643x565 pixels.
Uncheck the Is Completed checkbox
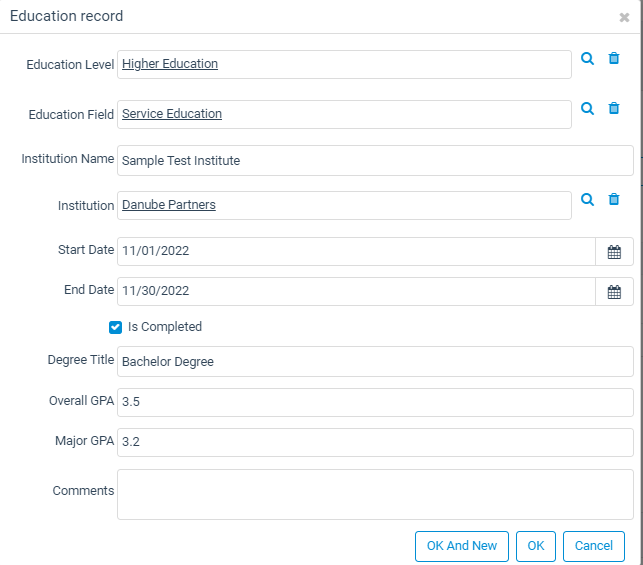tap(115, 327)
